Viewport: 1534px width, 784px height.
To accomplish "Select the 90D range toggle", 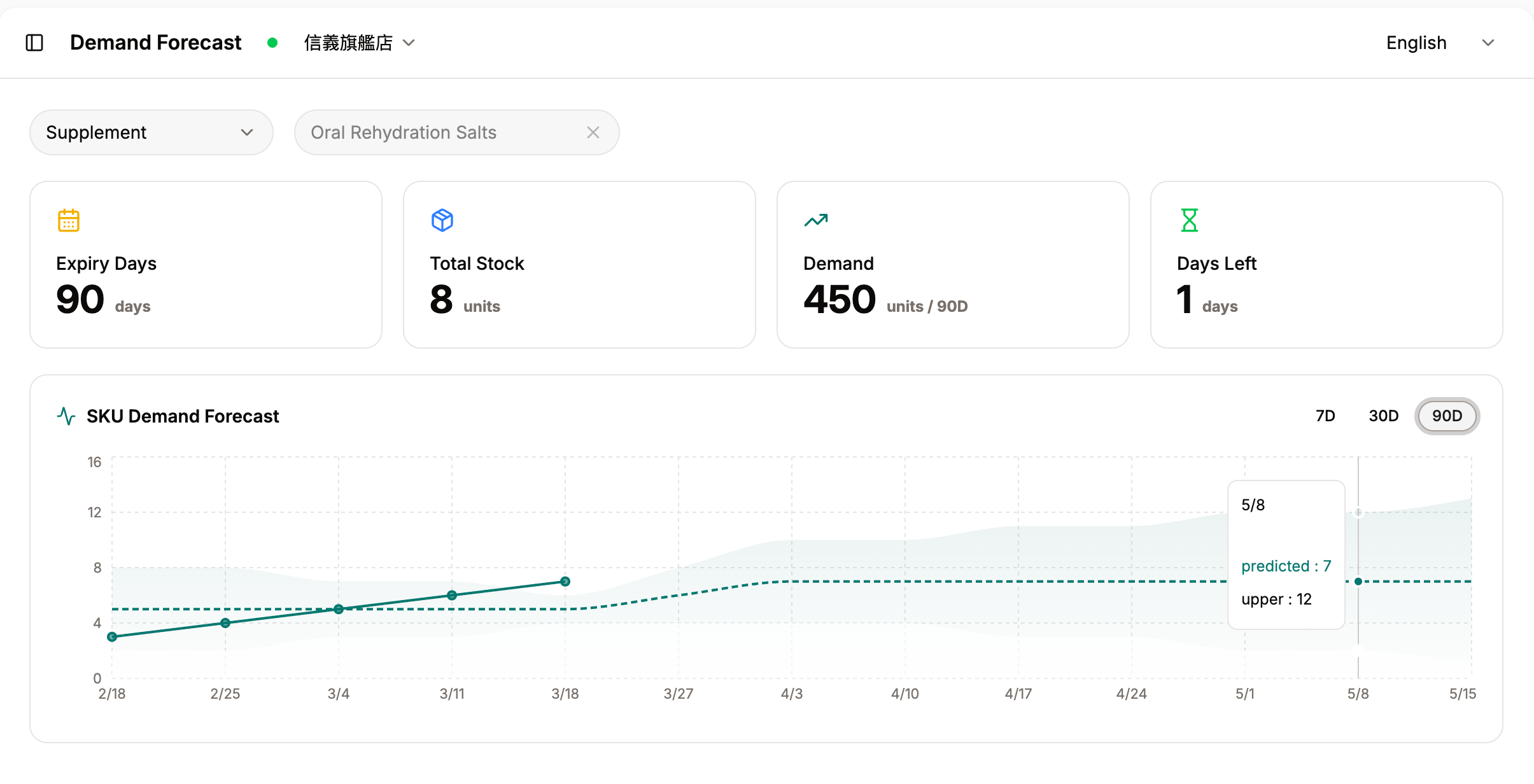I will [x=1447, y=416].
